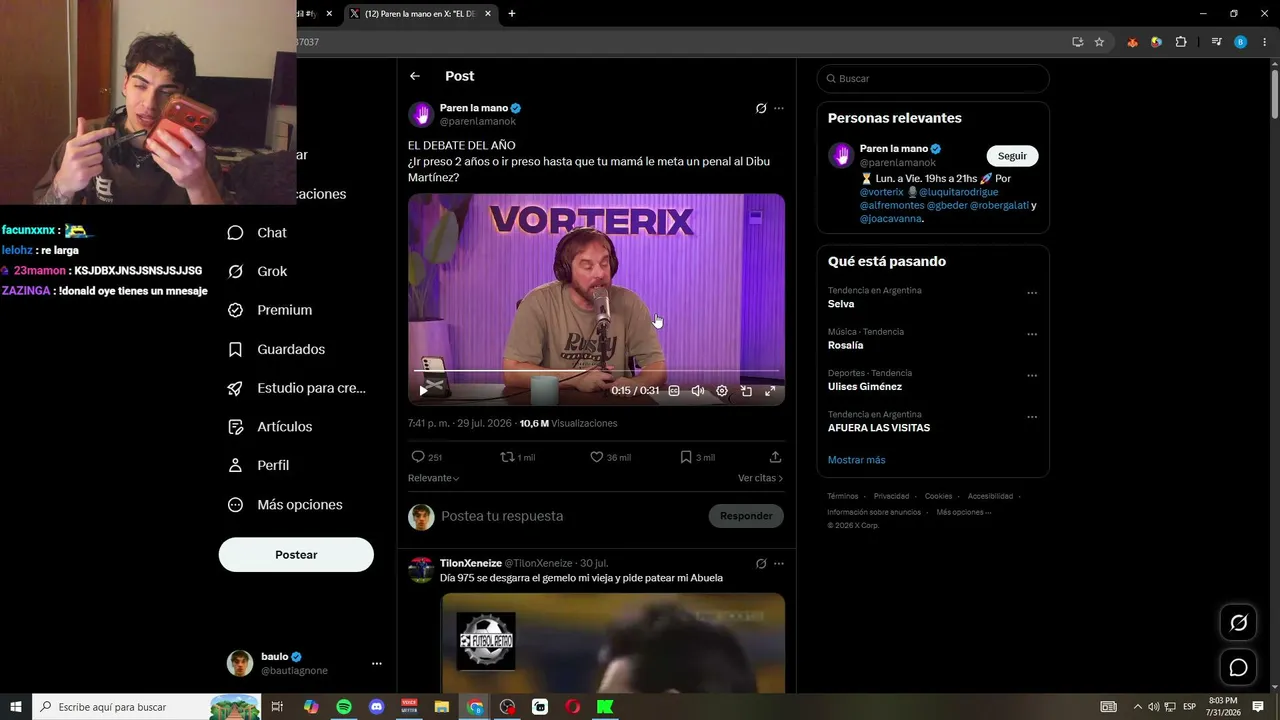Open Ver citas link
Screen dimensions: 1280x720
760,478
